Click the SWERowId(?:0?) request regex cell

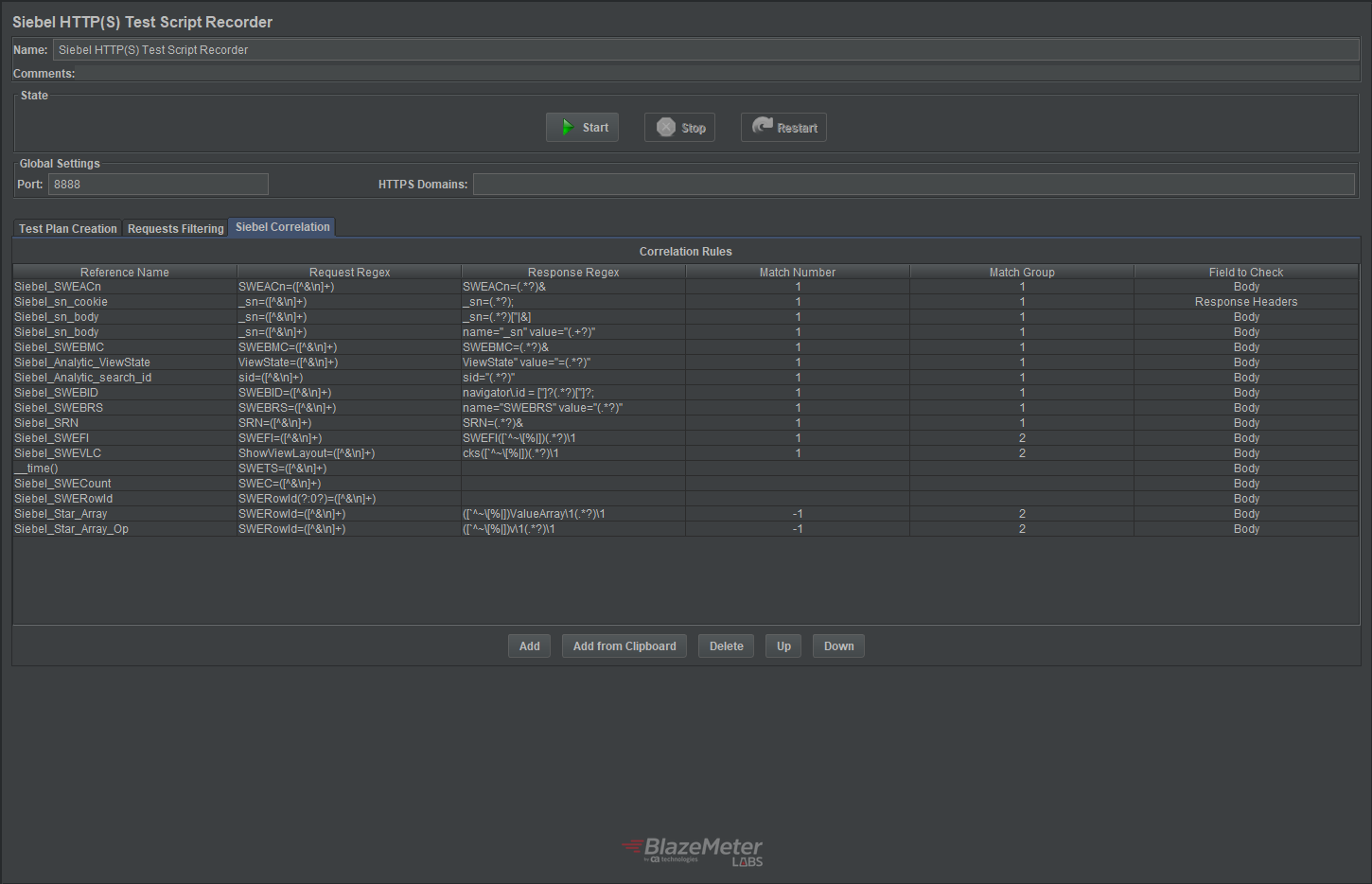349,499
